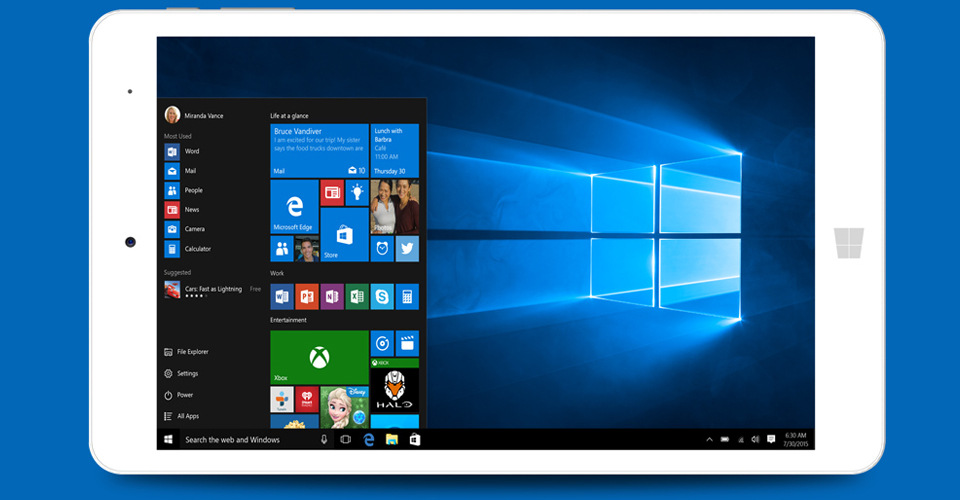Launch Camera from the Most Used list
The image size is (960, 500).
pos(185,229)
